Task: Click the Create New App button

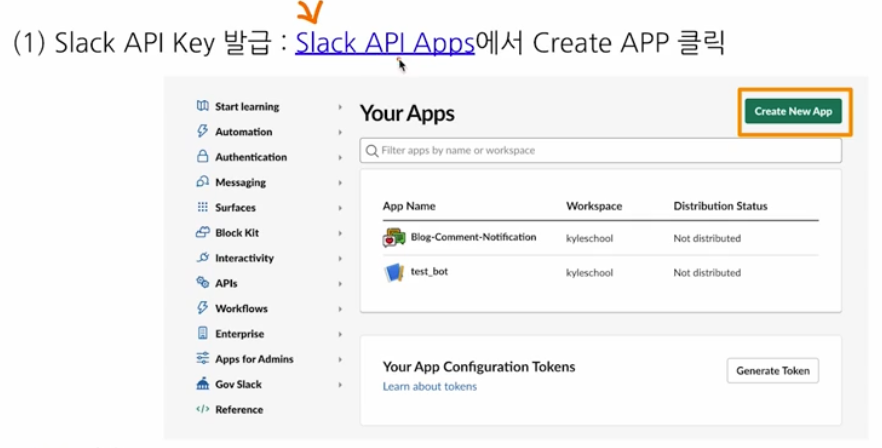Action: point(793,111)
